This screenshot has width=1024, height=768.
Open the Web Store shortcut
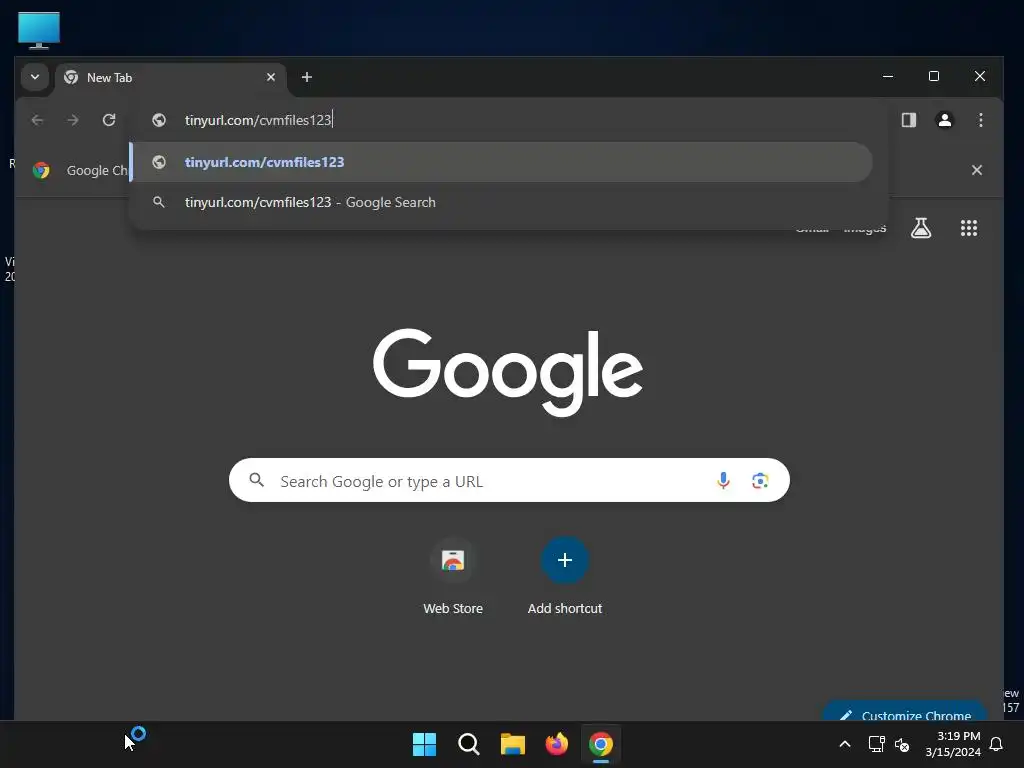click(x=453, y=577)
